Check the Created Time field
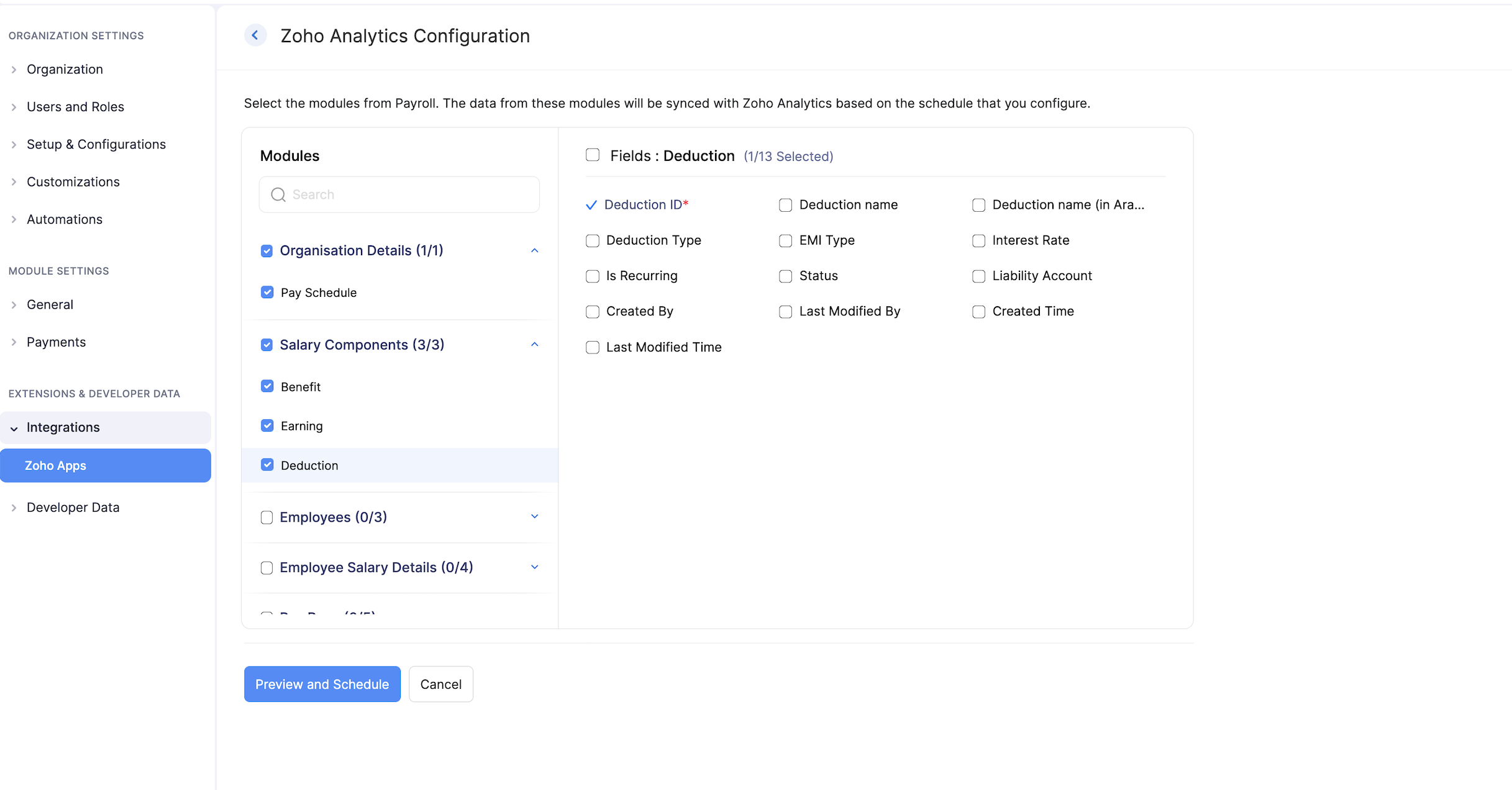The width and height of the screenshot is (1512, 790). coord(979,311)
